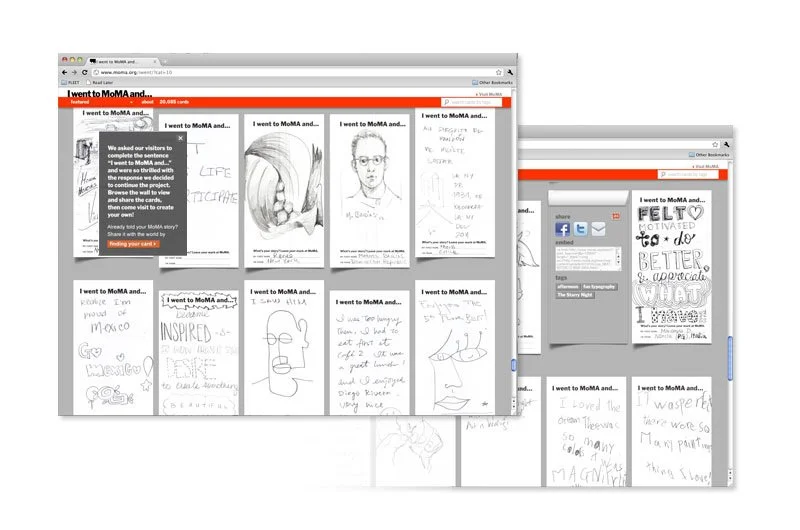Open the I loved the dream card

tap(586, 432)
